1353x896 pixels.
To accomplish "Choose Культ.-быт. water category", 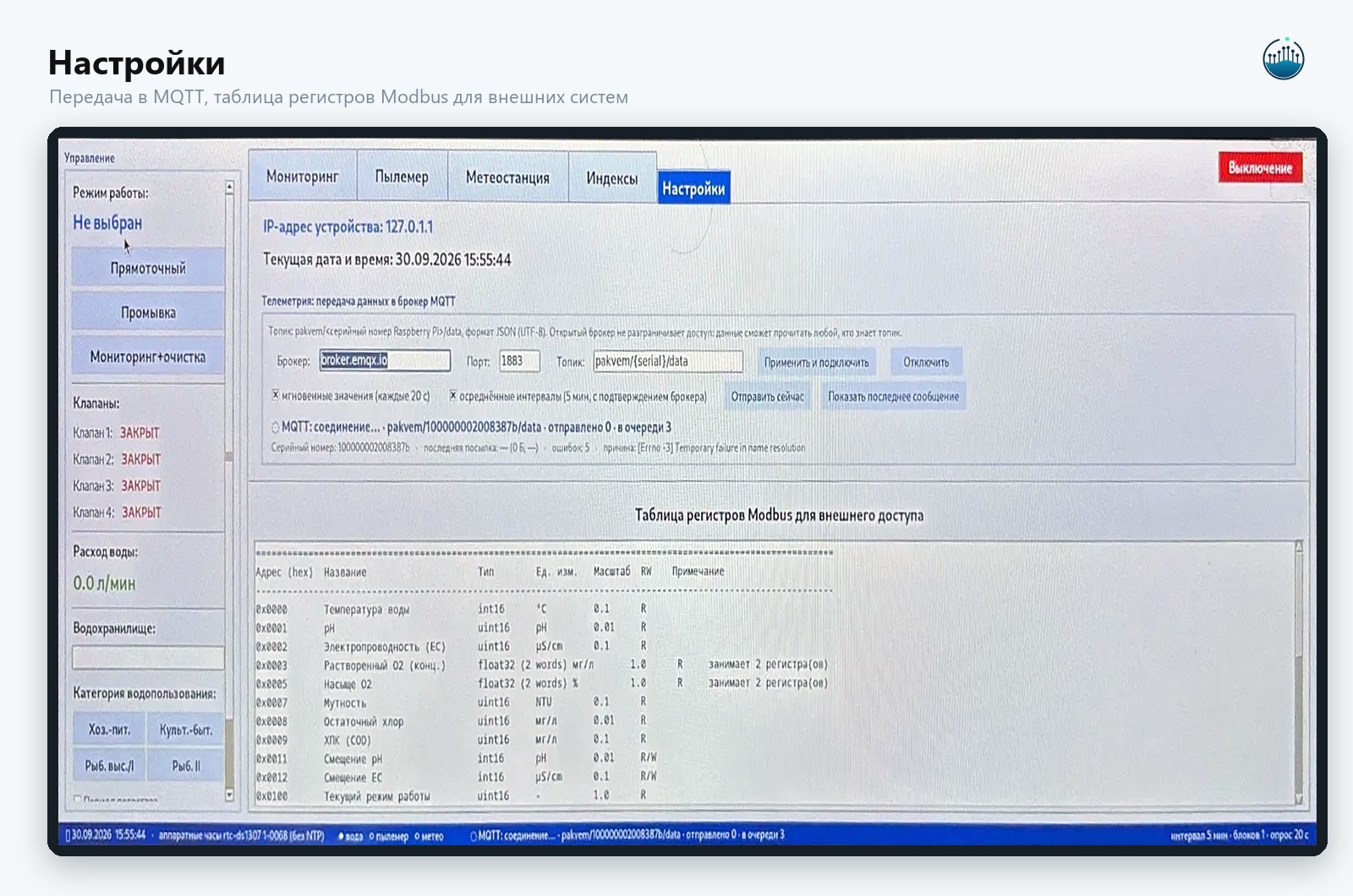I will (185, 729).
